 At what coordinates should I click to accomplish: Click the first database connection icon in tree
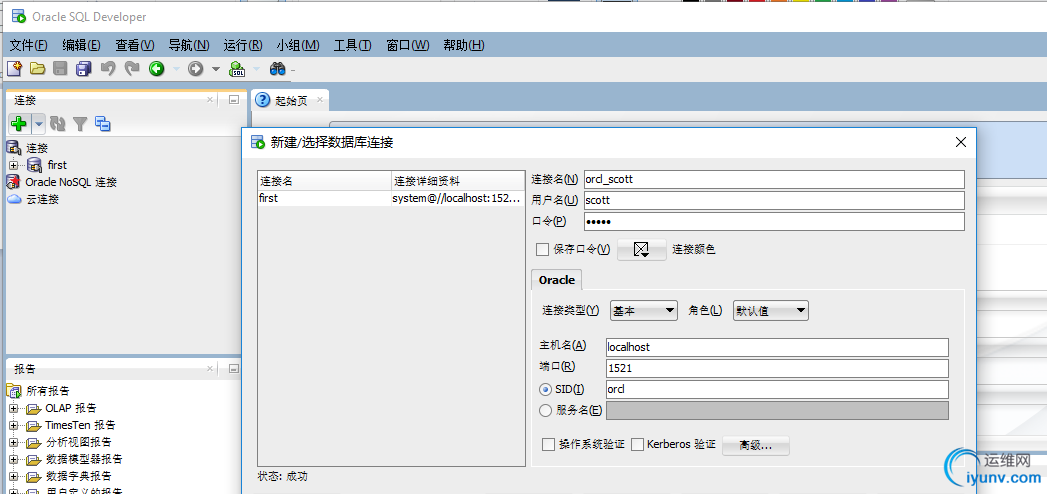point(35,165)
